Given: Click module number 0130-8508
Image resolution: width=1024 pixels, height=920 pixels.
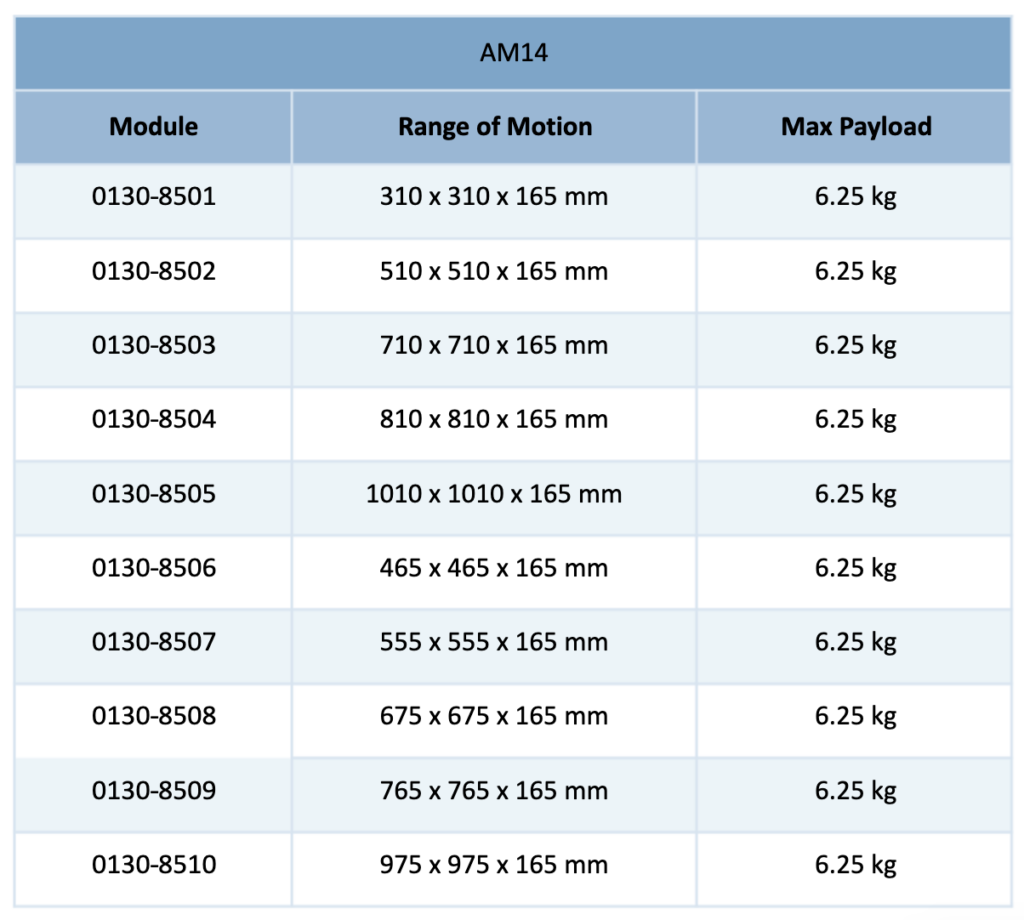Looking at the screenshot, I should [x=153, y=716].
